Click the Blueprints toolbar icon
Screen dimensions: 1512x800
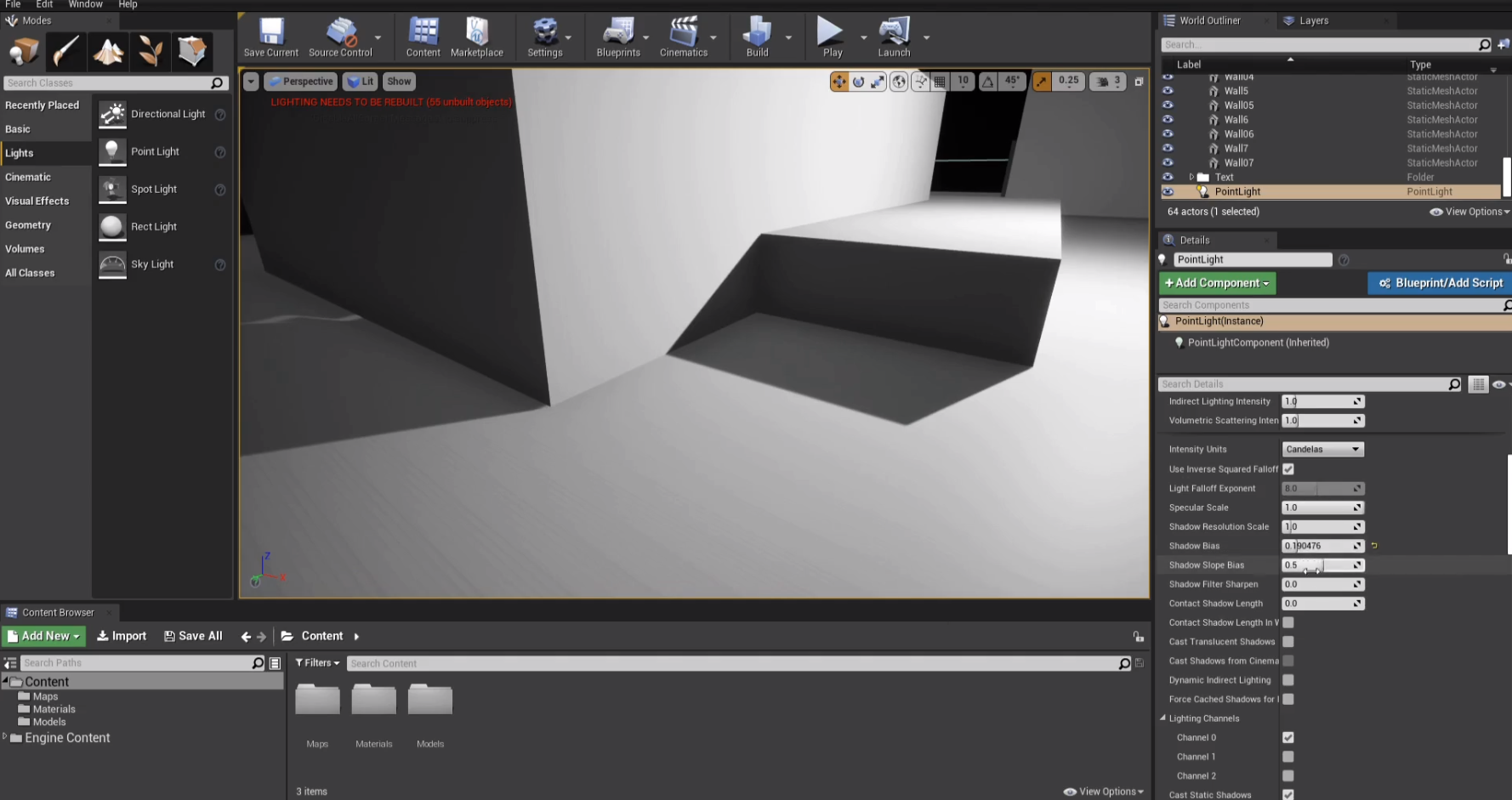(x=618, y=31)
